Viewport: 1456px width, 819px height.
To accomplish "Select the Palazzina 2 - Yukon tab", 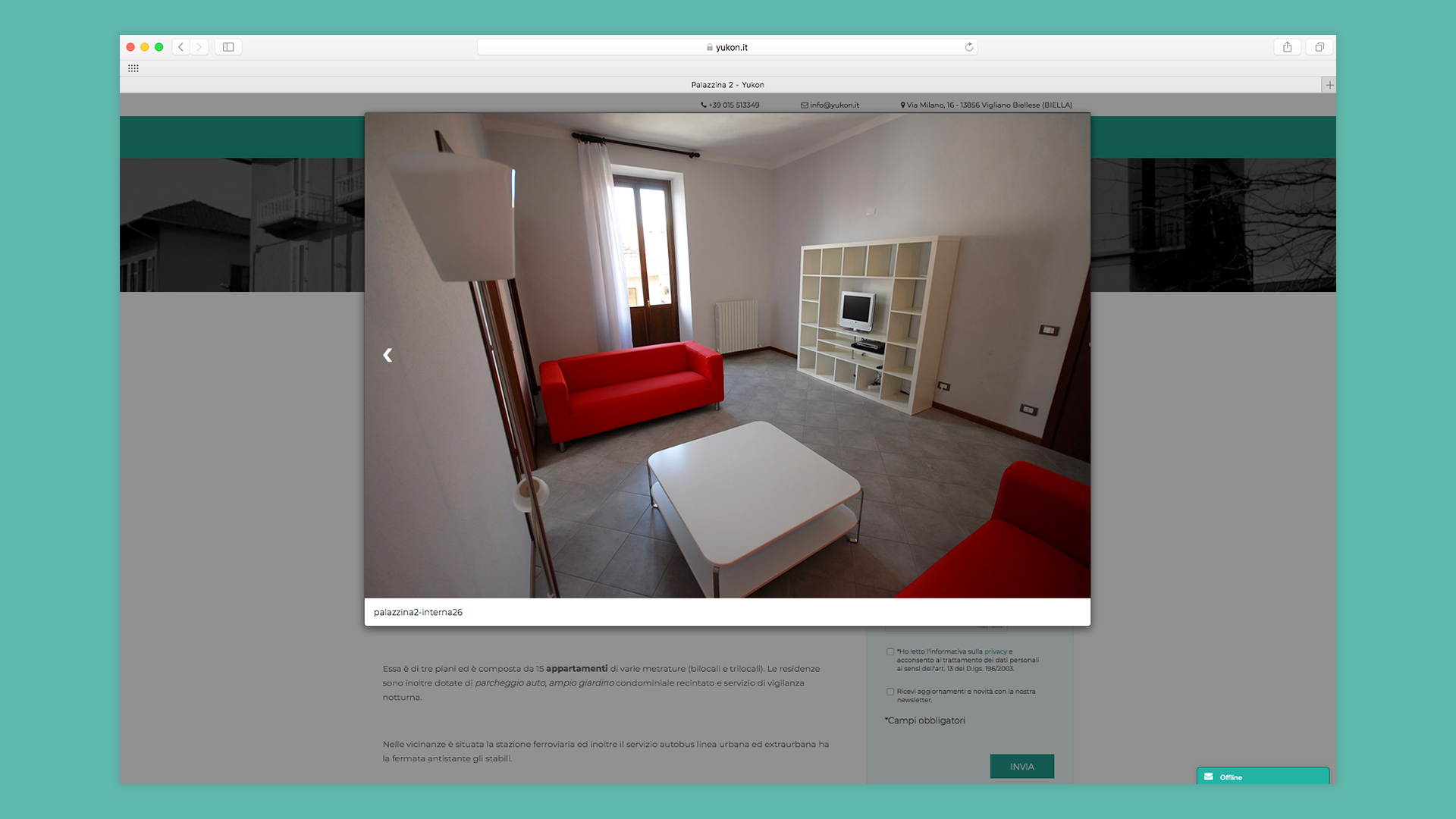I will click(x=727, y=85).
